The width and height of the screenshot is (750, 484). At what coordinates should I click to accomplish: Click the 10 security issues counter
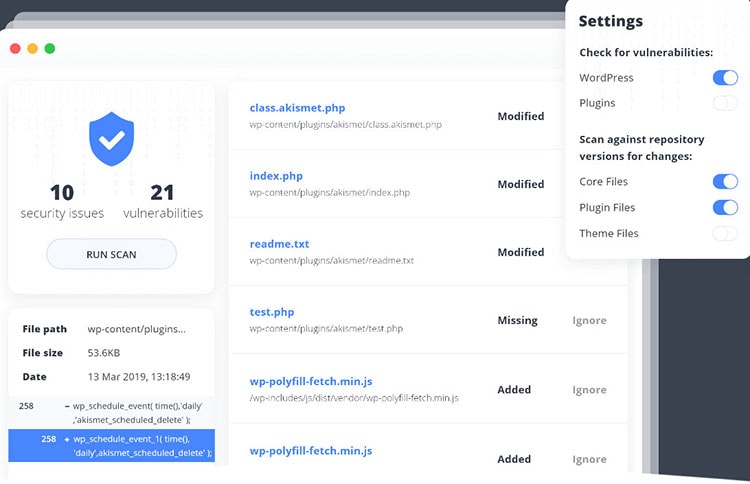pyautogui.click(x=62, y=200)
